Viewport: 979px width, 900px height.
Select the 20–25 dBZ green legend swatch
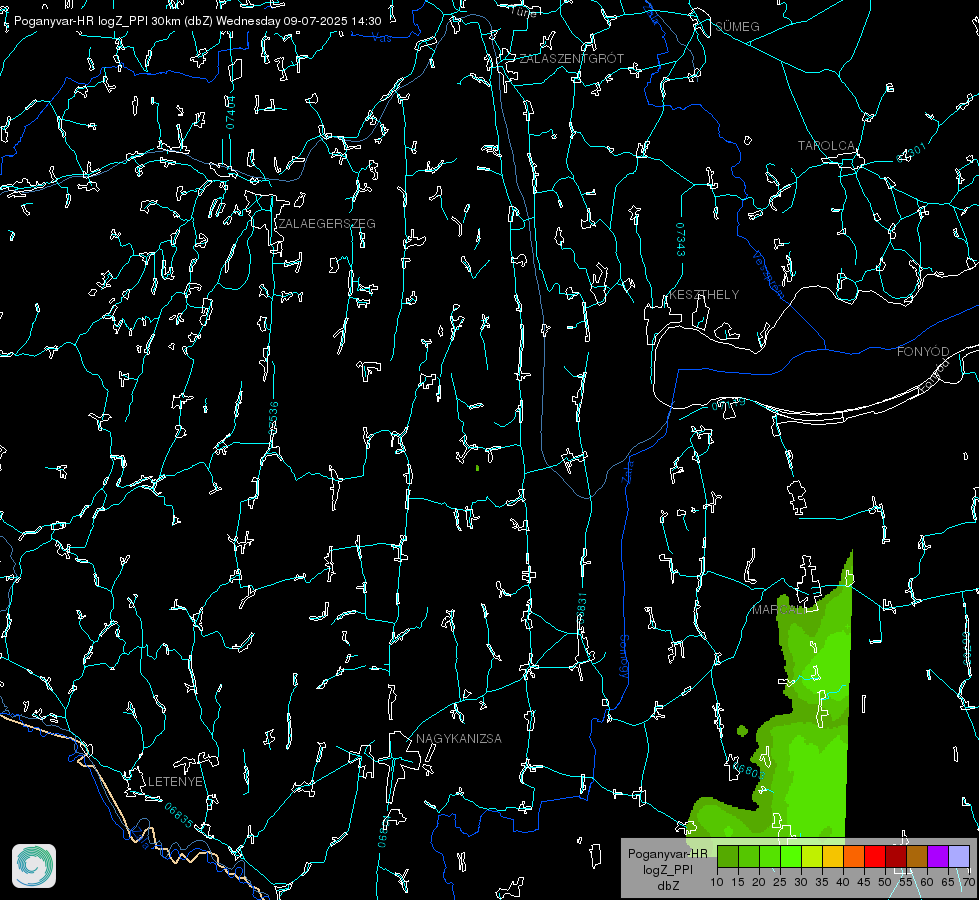pyautogui.click(x=770, y=856)
